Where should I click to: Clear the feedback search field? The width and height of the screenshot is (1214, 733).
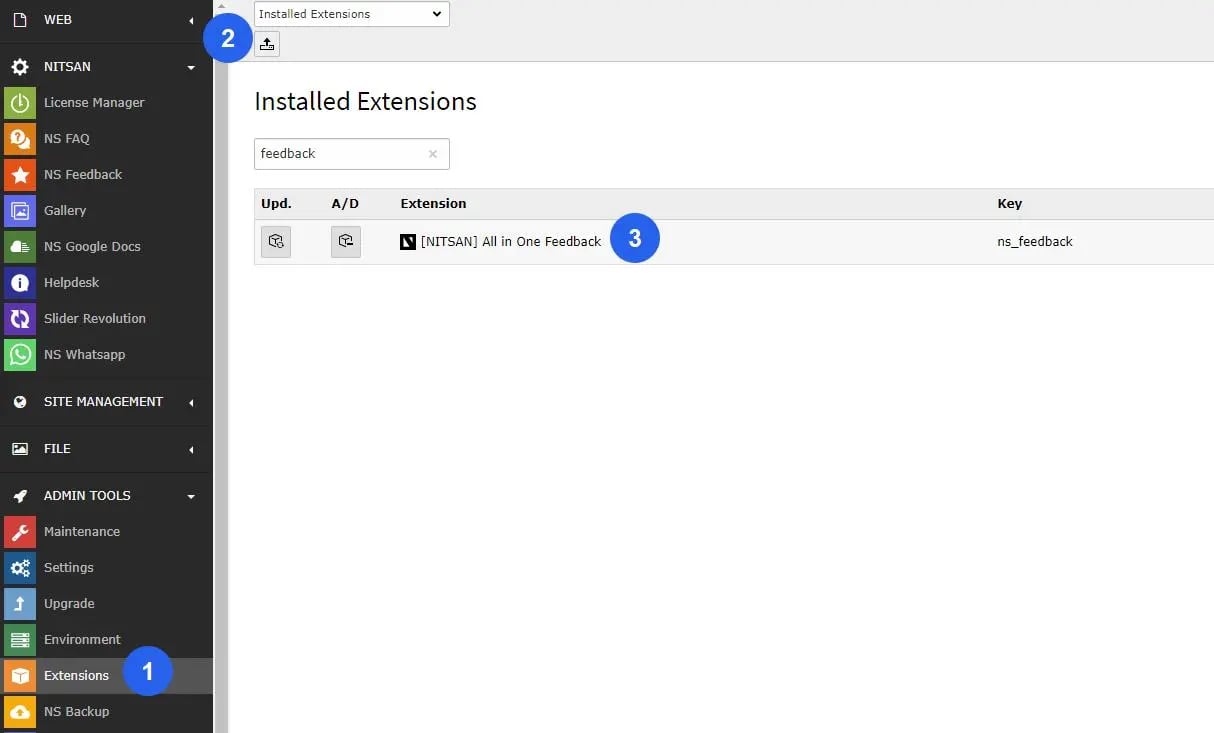pyautogui.click(x=433, y=154)
